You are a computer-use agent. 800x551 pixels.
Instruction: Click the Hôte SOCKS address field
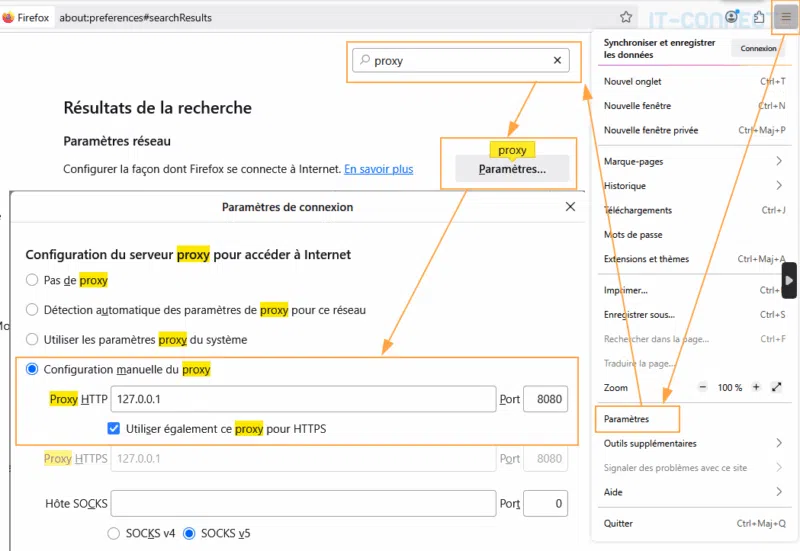click(x=304, y=504)
